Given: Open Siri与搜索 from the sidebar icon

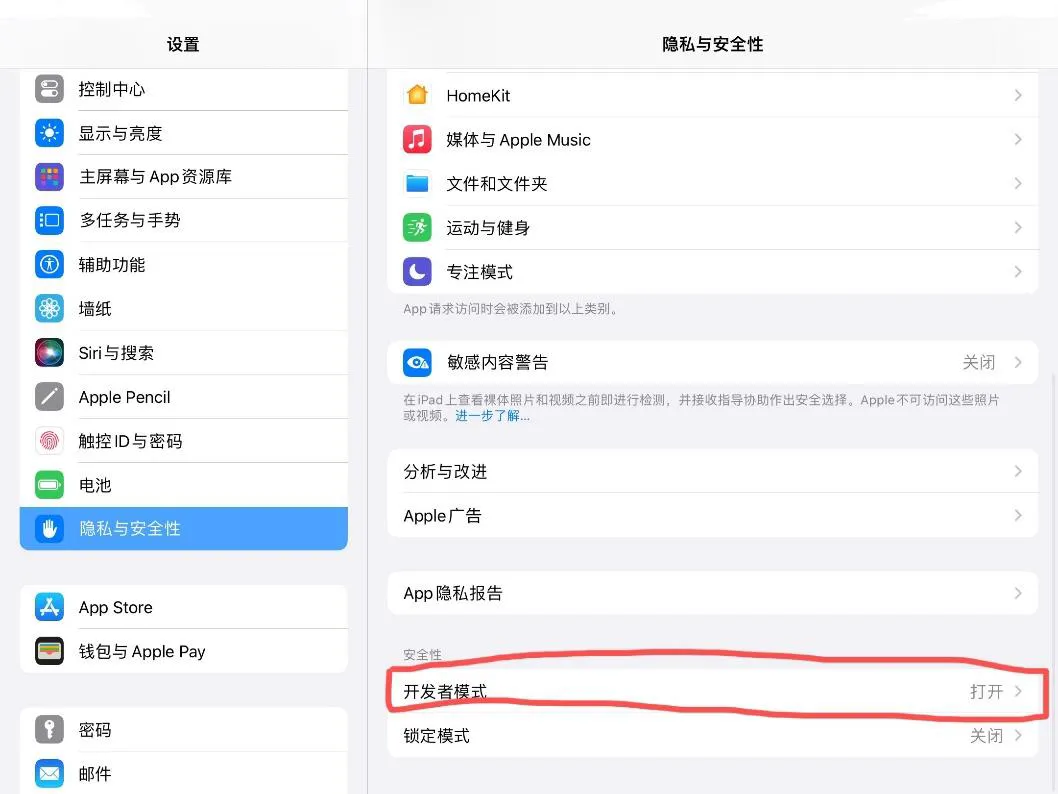Looking at the screenshot, I should click(x=49, y=352).
